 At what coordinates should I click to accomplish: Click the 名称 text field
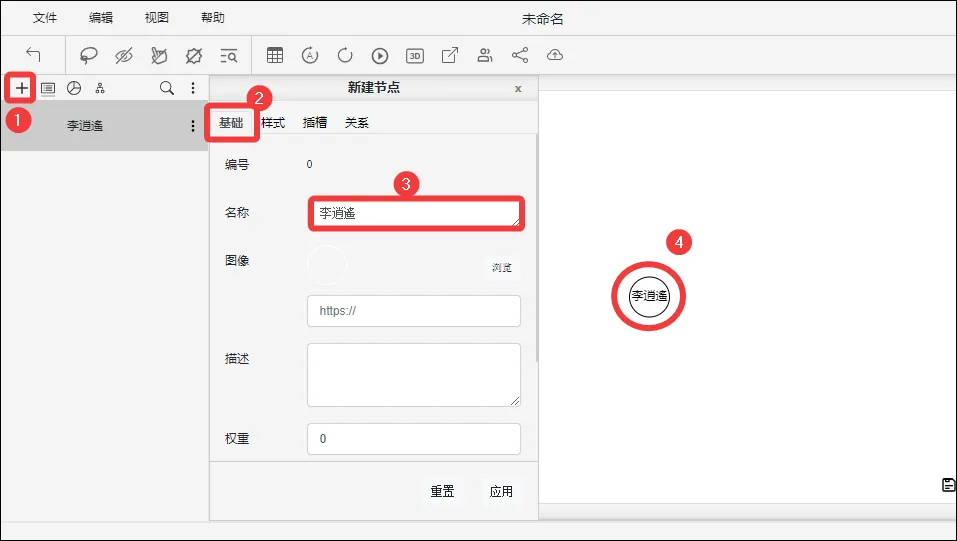414,213
